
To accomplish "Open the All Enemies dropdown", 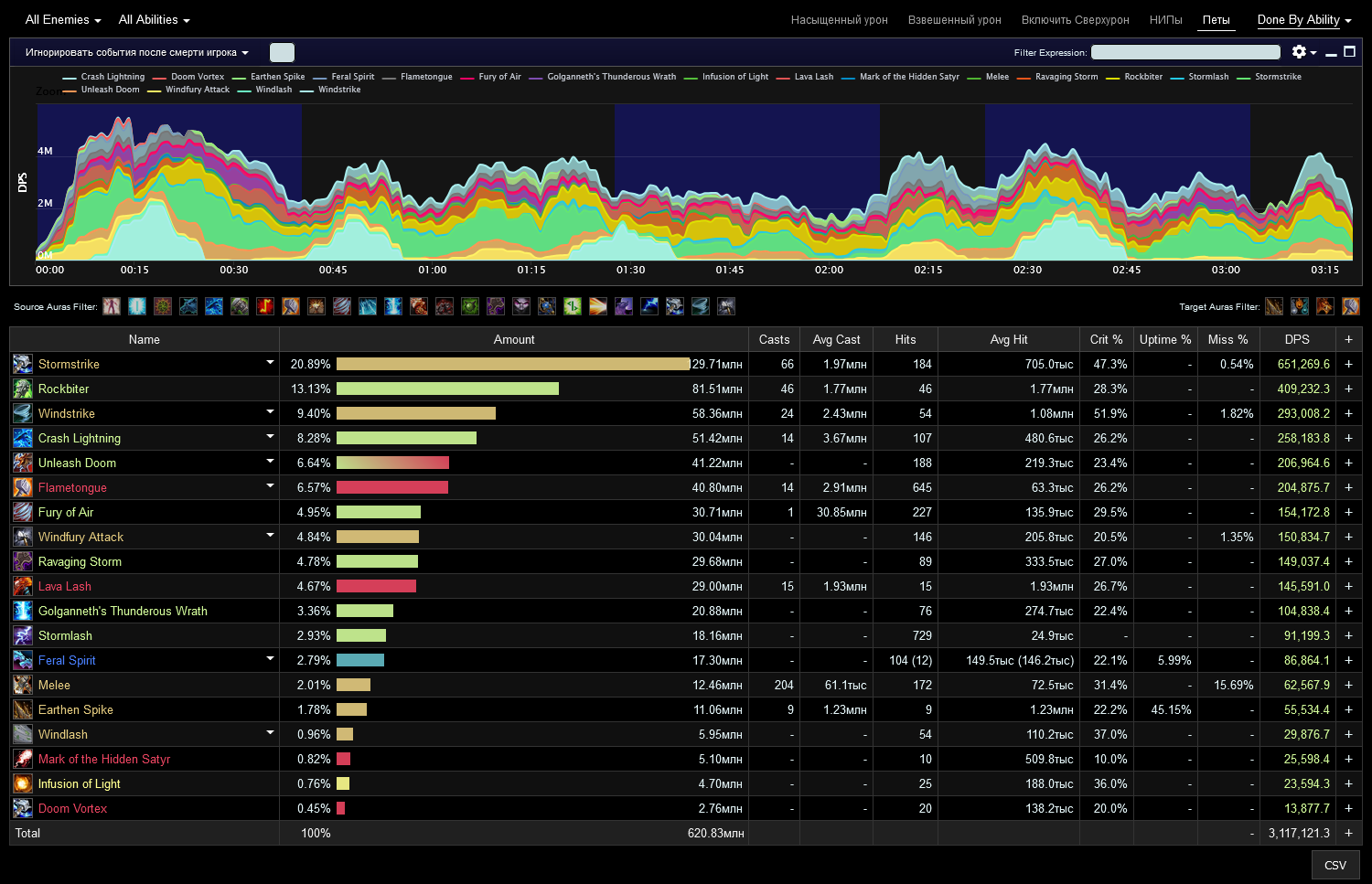I will pos(62,20).
